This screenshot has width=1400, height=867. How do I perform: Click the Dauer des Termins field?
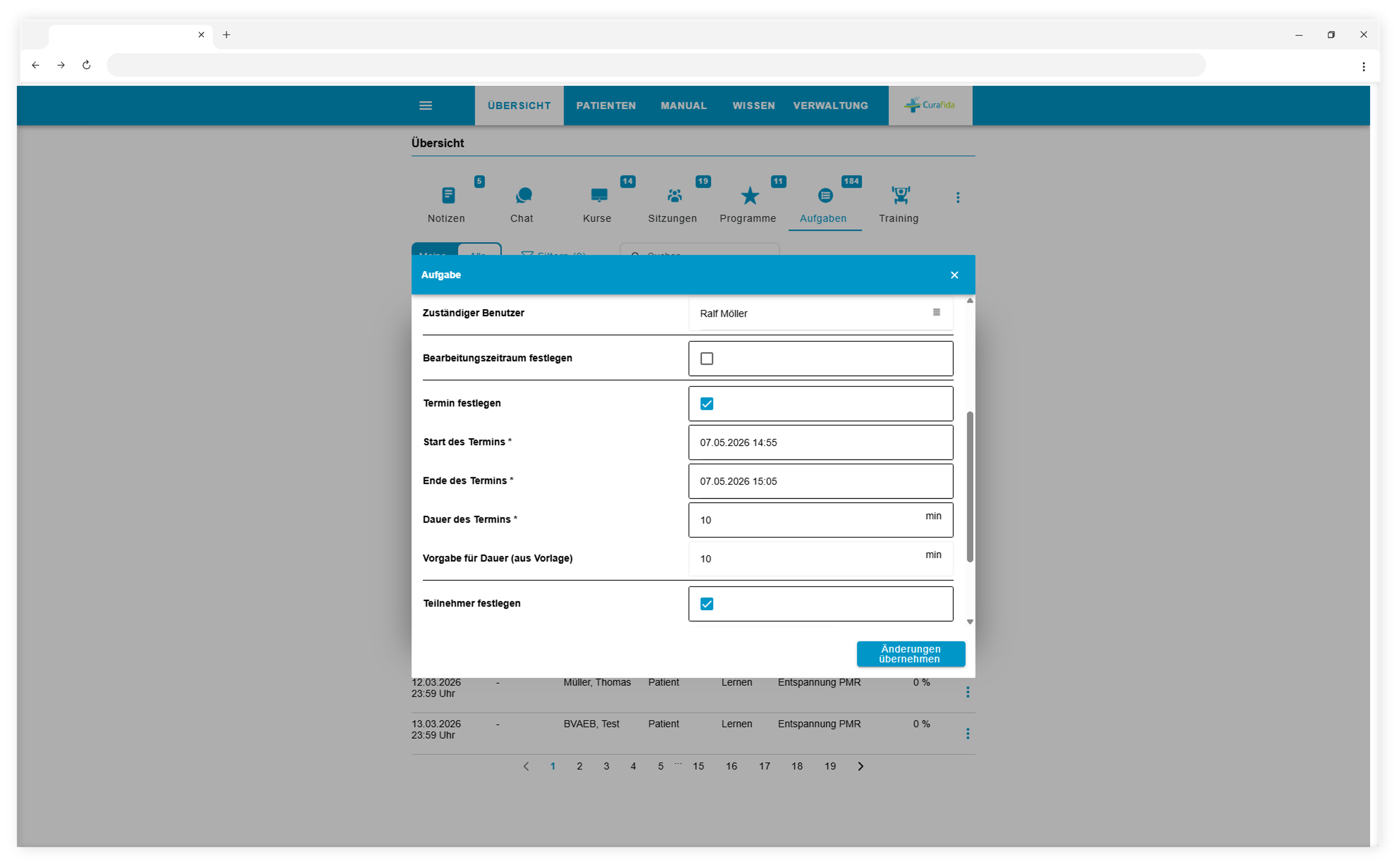pyautogui.click(x=820, y=520)
